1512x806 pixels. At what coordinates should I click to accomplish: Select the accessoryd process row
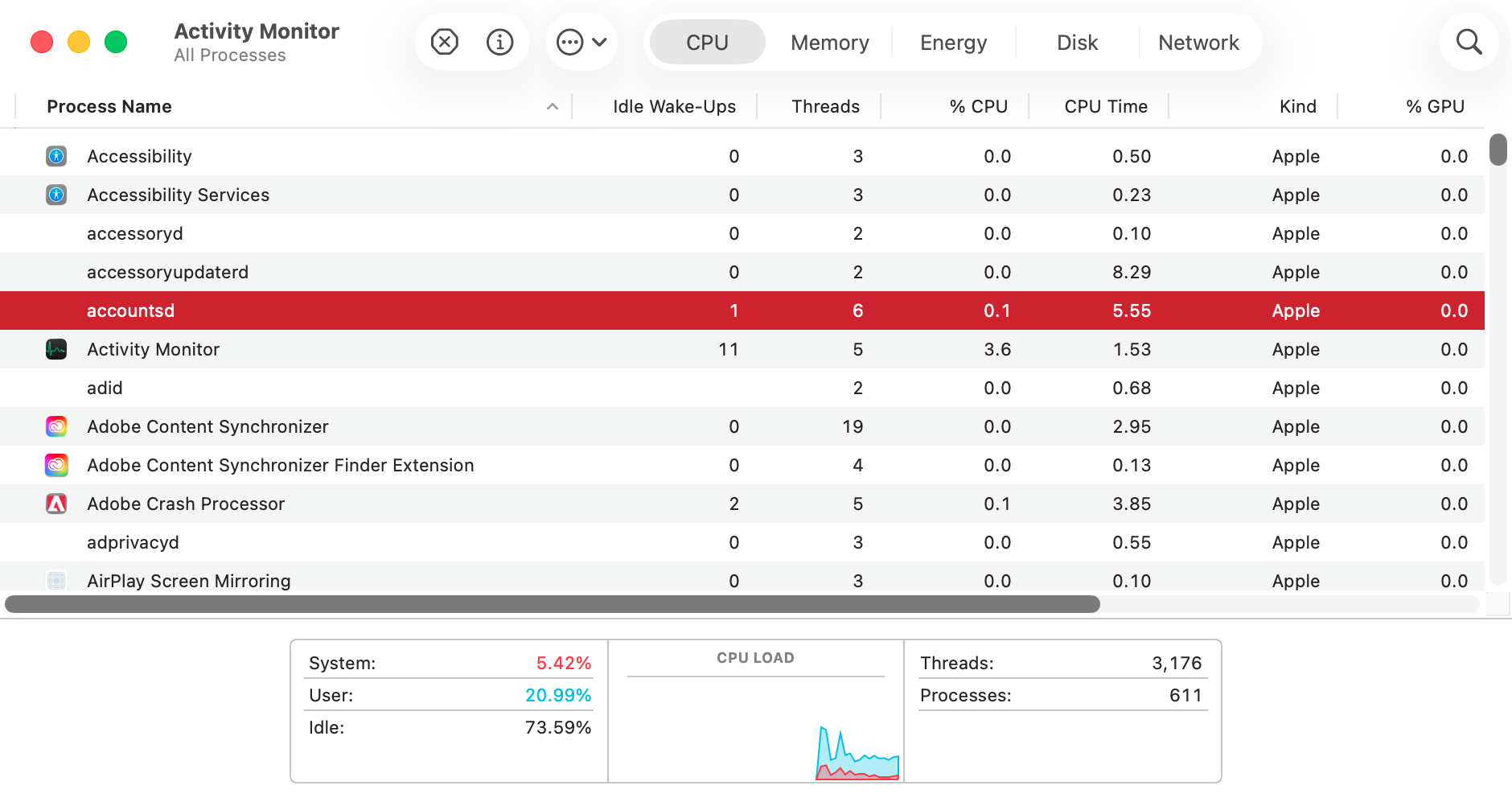pos(742,233)
